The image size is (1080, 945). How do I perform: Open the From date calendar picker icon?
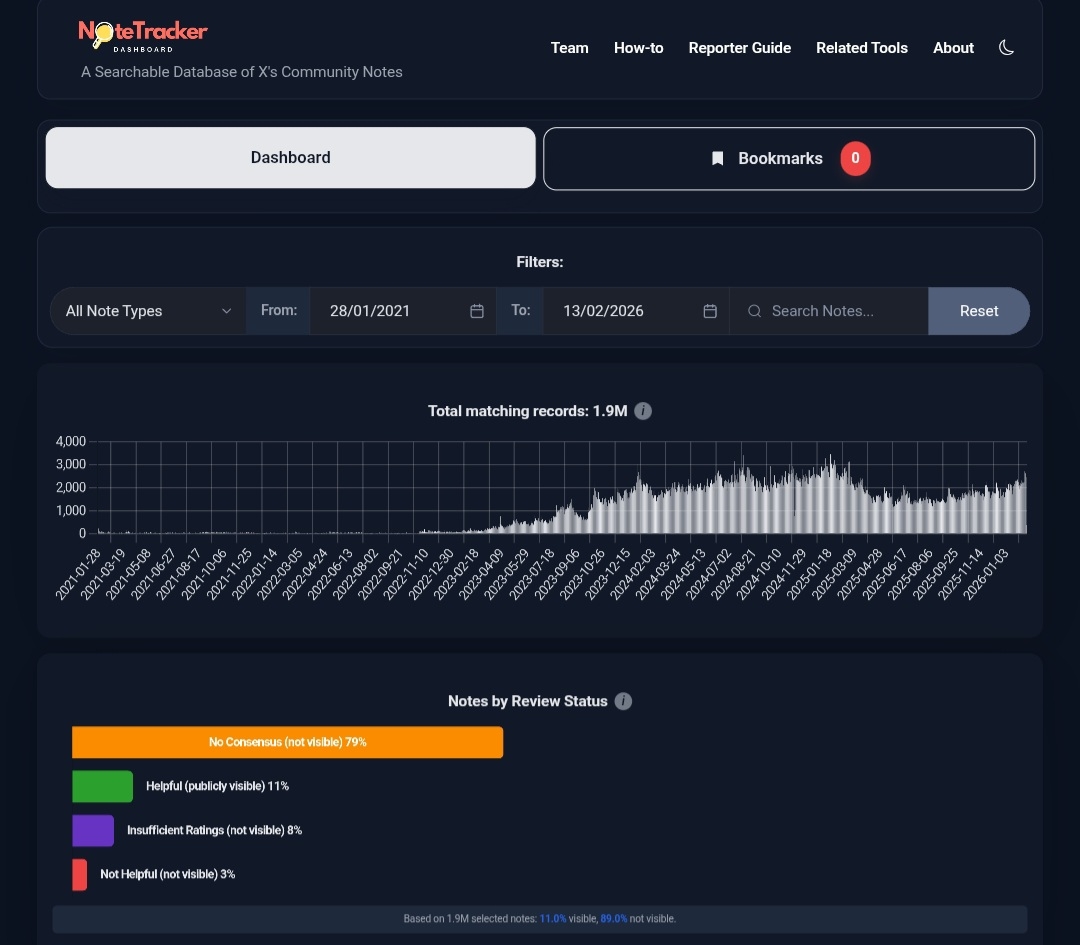tap(477, 311)
